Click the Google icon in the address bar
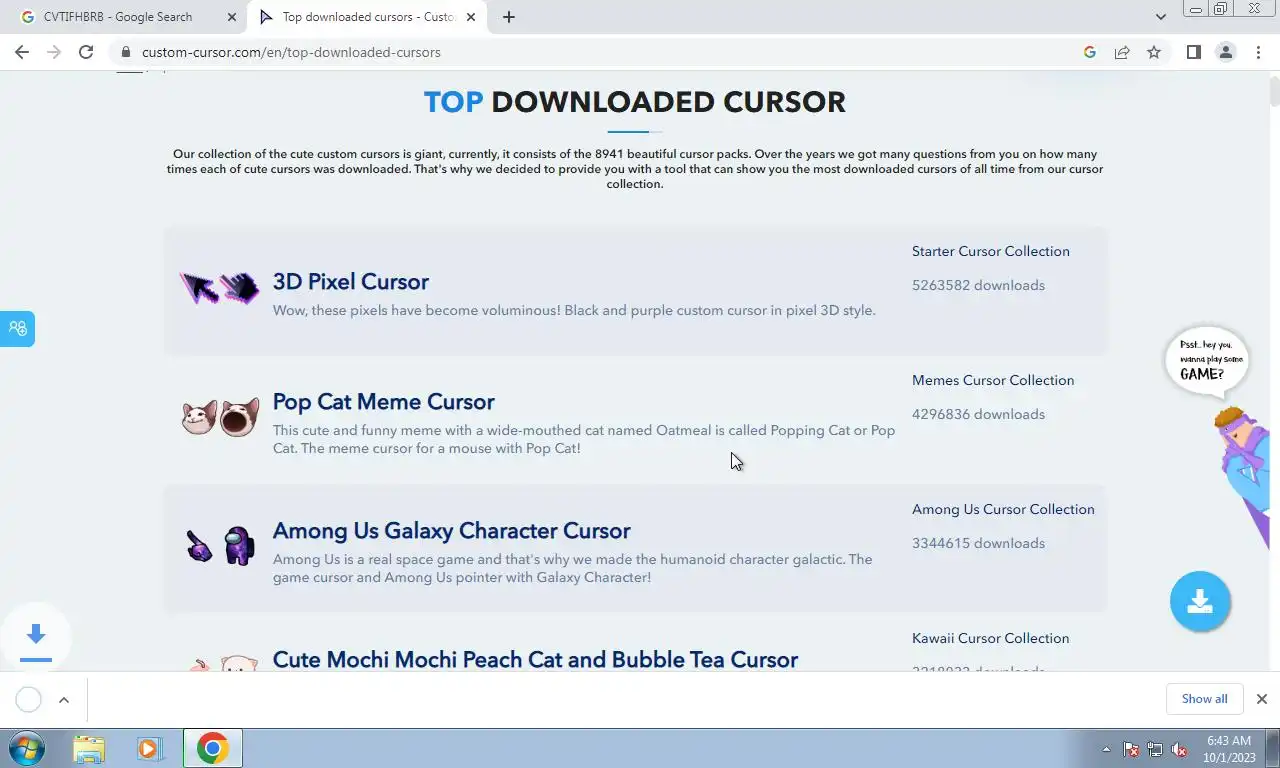The height and width of the screenshot is (768, 1280). (1090, 52)
